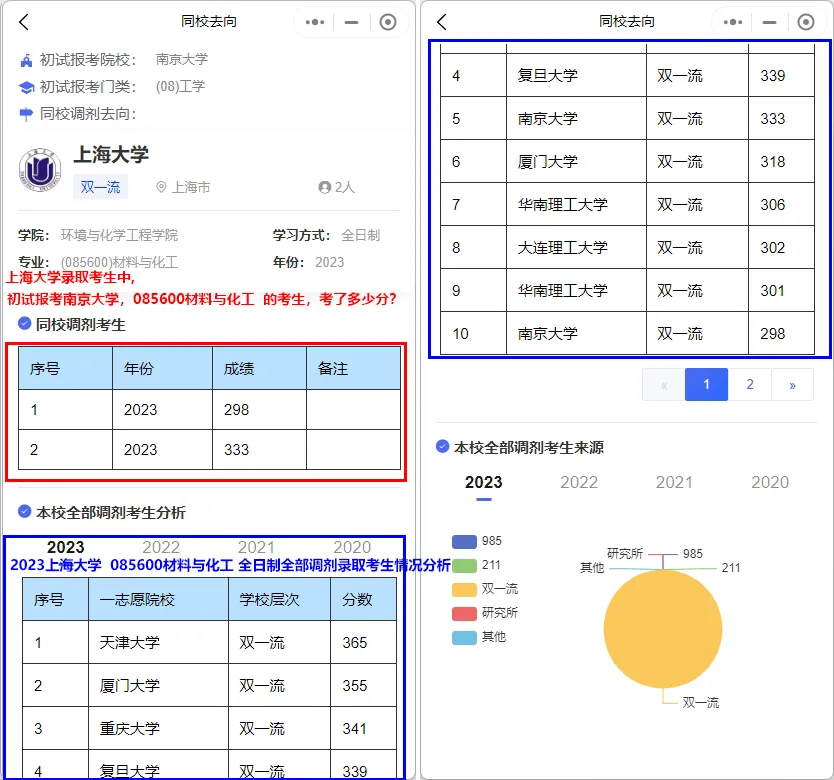
Task: Click the score 298 in 同校调剂考生 table
Action: [x=236, y=410]
